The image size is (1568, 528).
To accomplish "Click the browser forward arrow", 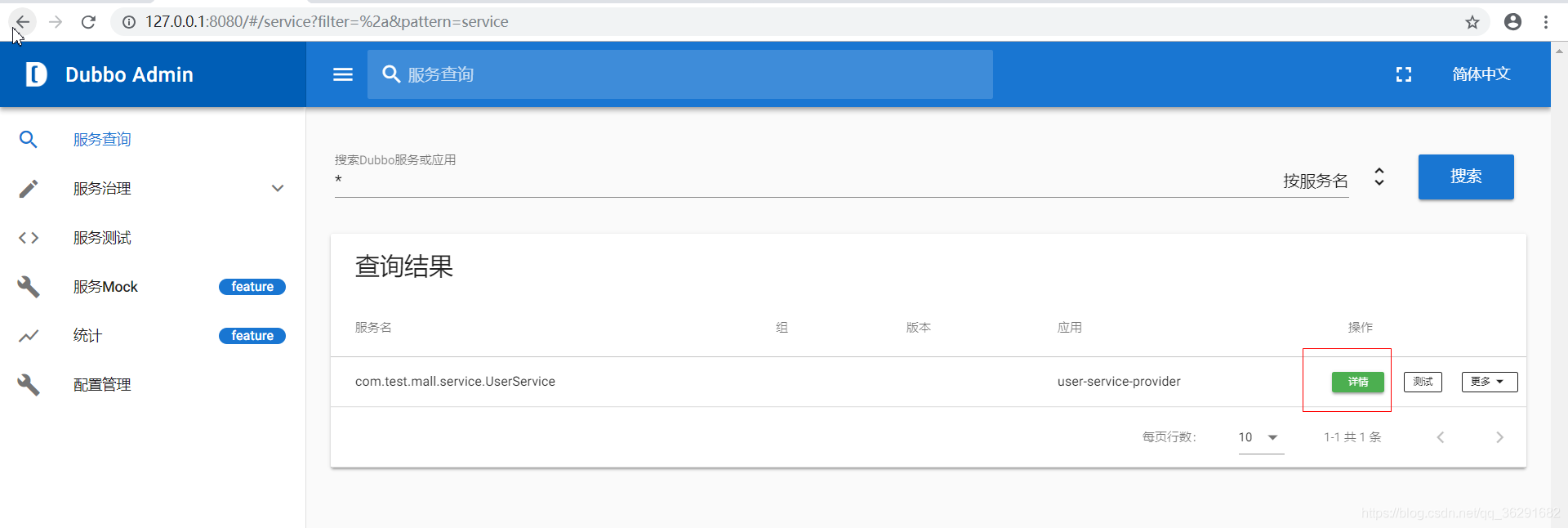I will [x=56, y=22].
